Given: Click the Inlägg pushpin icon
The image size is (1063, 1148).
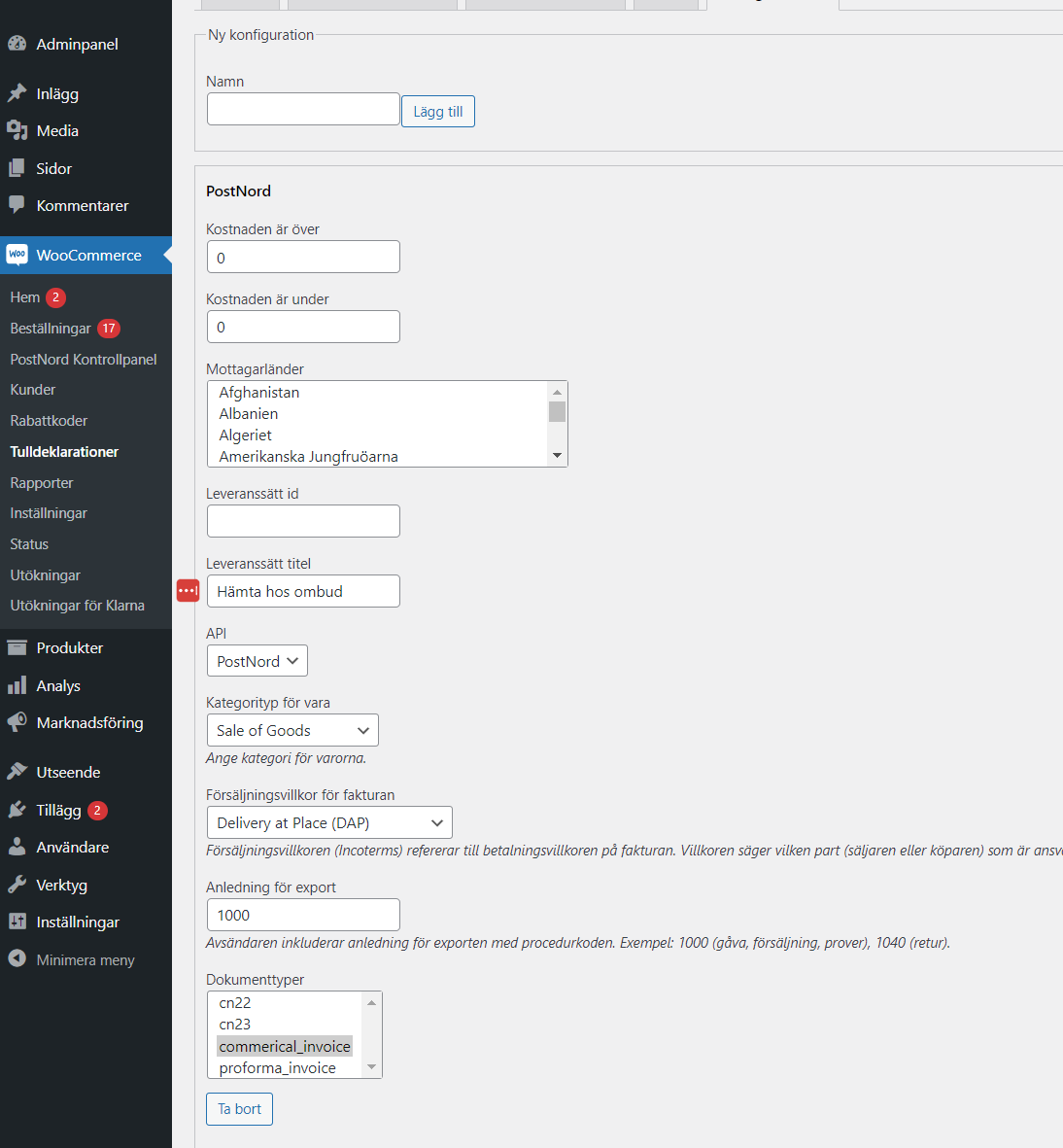Looking at the screenshot, I should [x=17, y=93].
